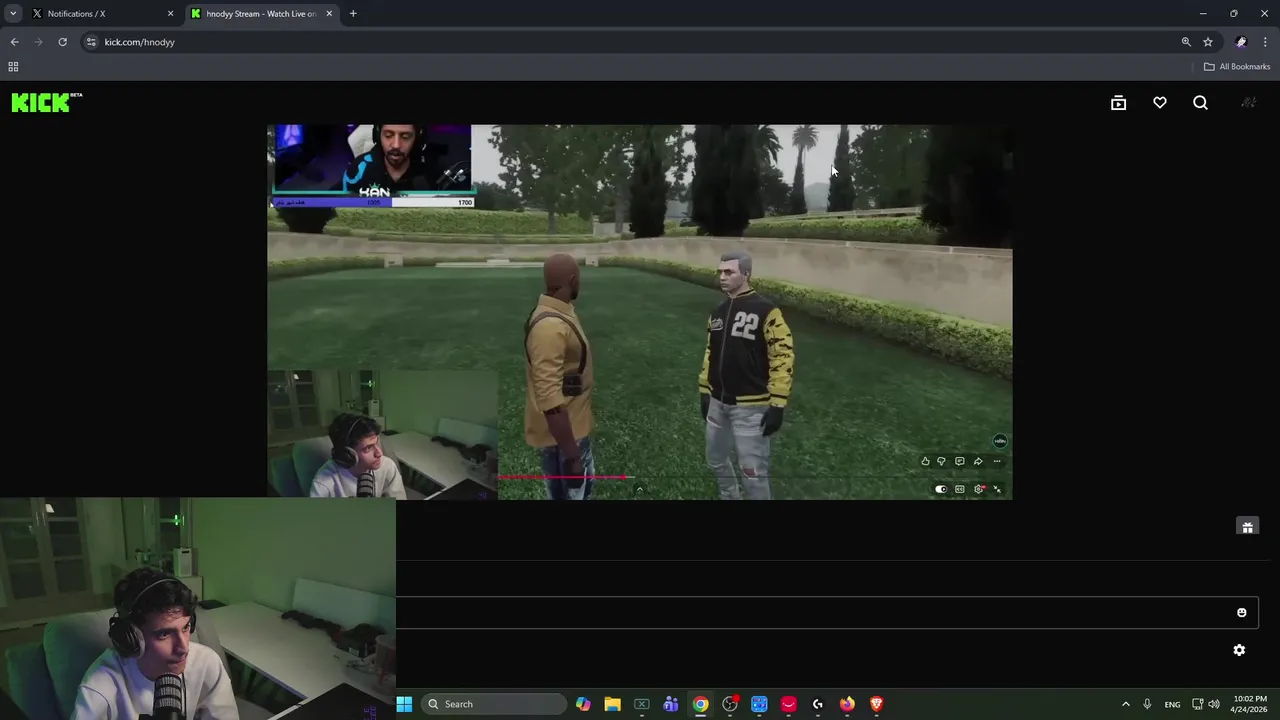1280x720 pixels.
Task: Toggle closed captions in the player
Action: pos(960,489)
